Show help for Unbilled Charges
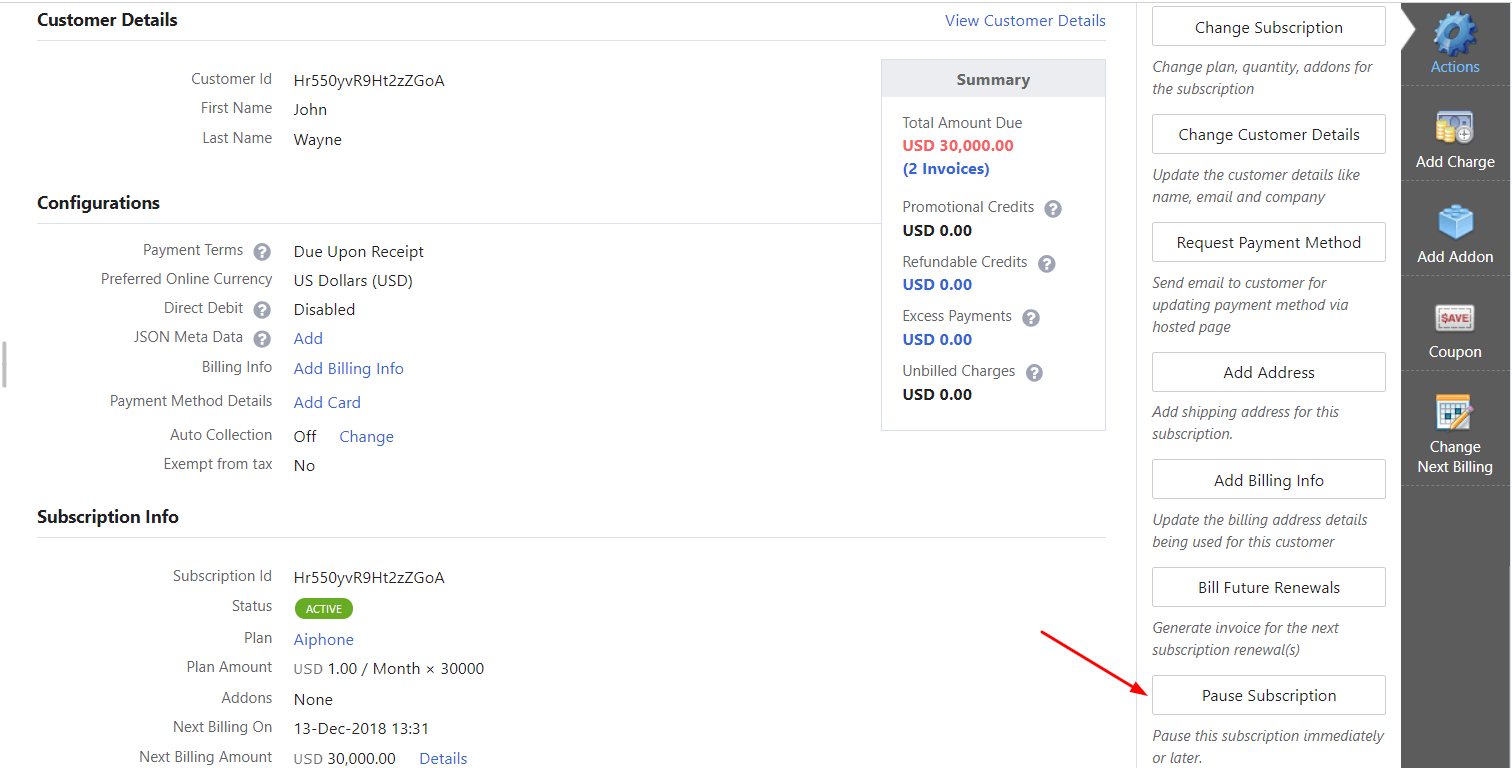This screenshot has height=768, width=1512. tap(1034, 373)
